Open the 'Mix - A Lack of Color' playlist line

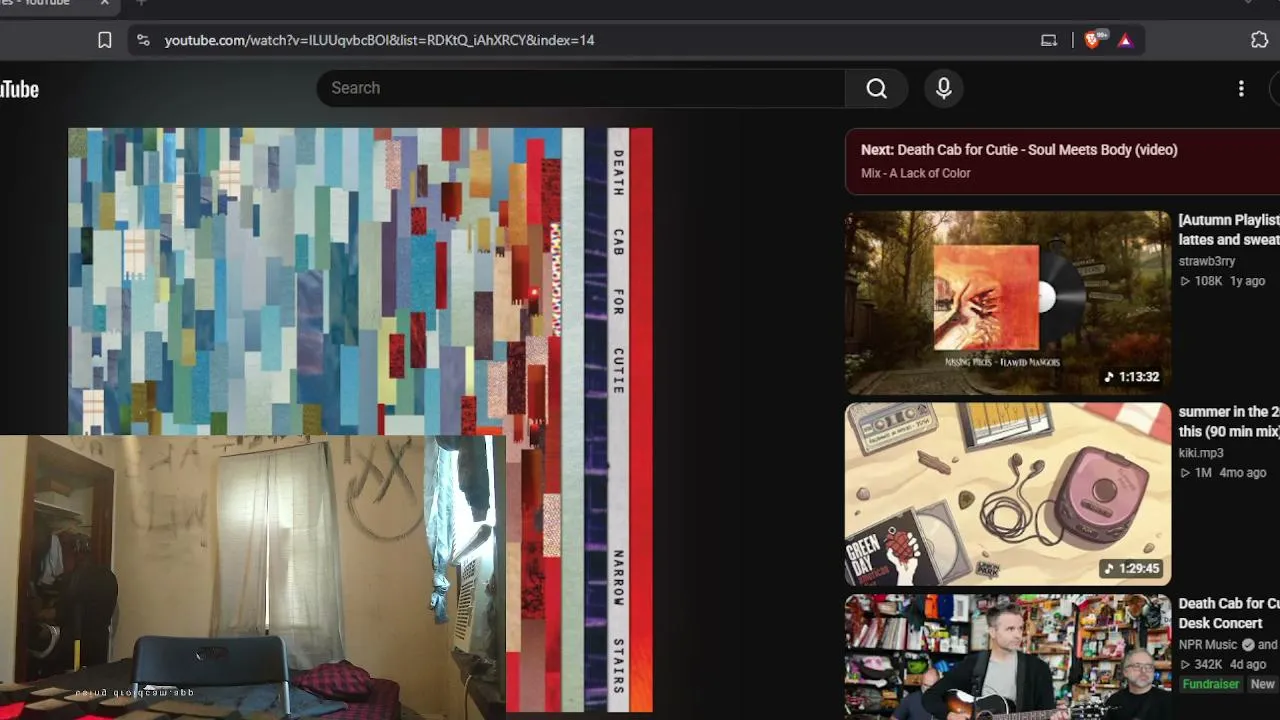(x=916, y=173)
